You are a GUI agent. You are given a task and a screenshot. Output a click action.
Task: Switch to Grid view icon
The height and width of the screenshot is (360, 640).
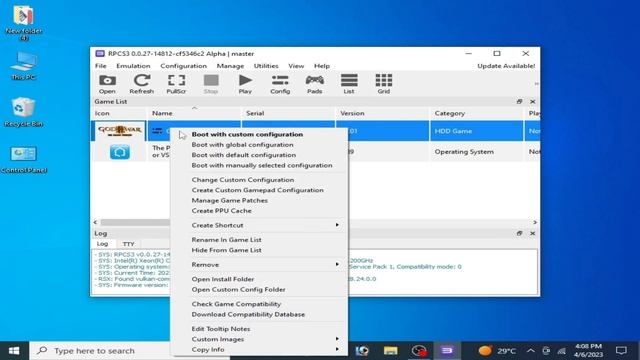384,84
